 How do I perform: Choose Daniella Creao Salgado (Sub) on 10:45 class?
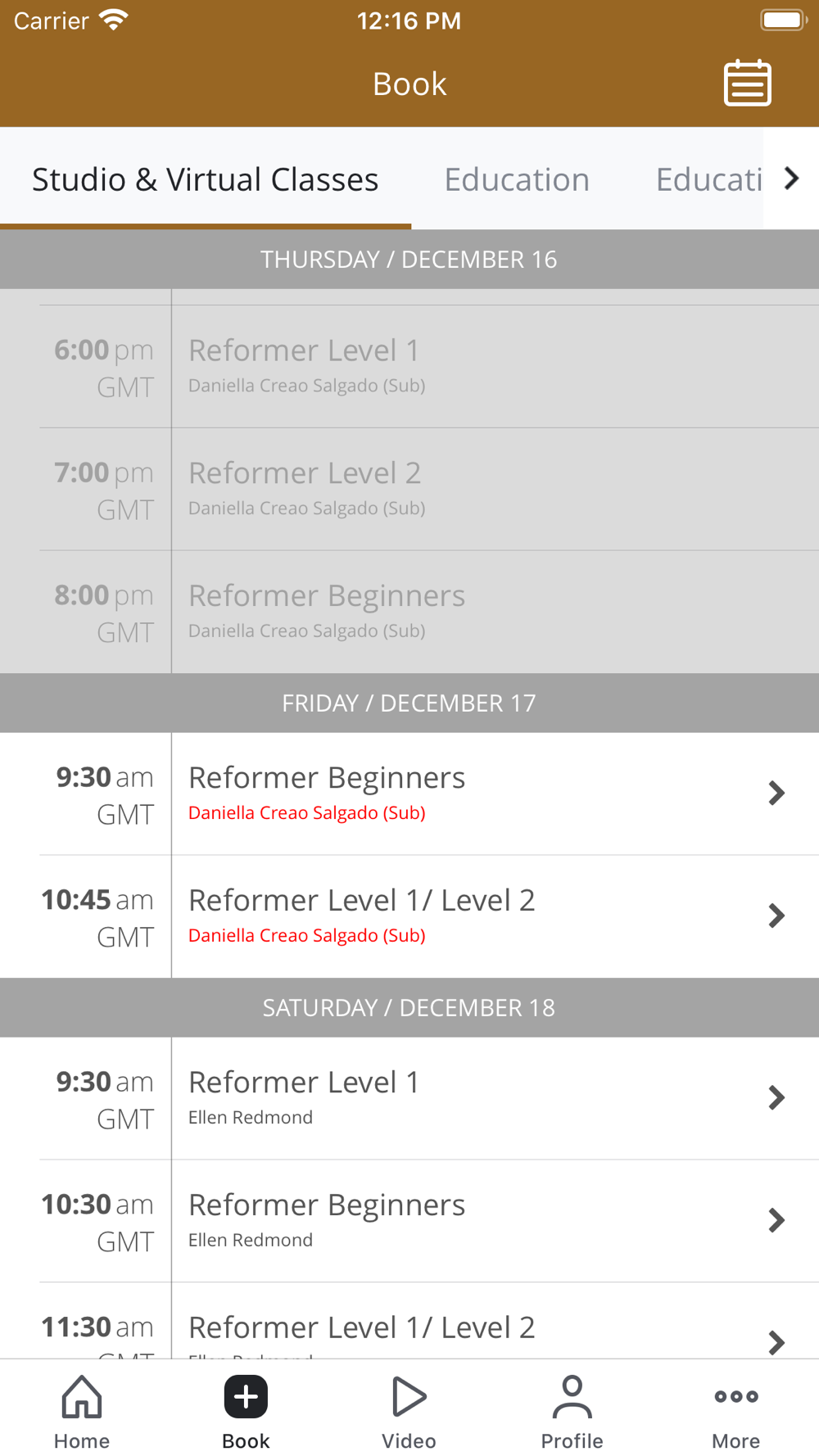pos(307,936)
